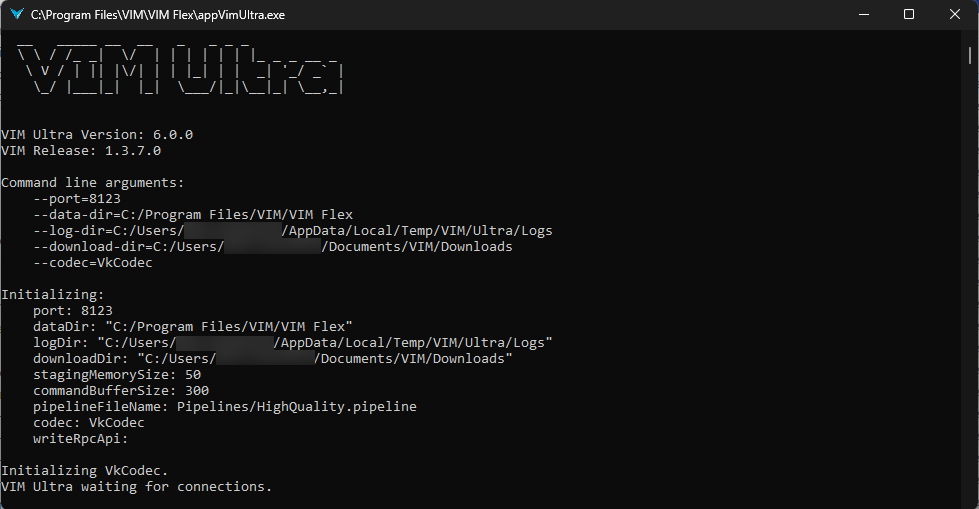Viewport: 979px width, 509px height.
Task: Click the "--codec=VkCodec" argument text
Action: (93, 263)
